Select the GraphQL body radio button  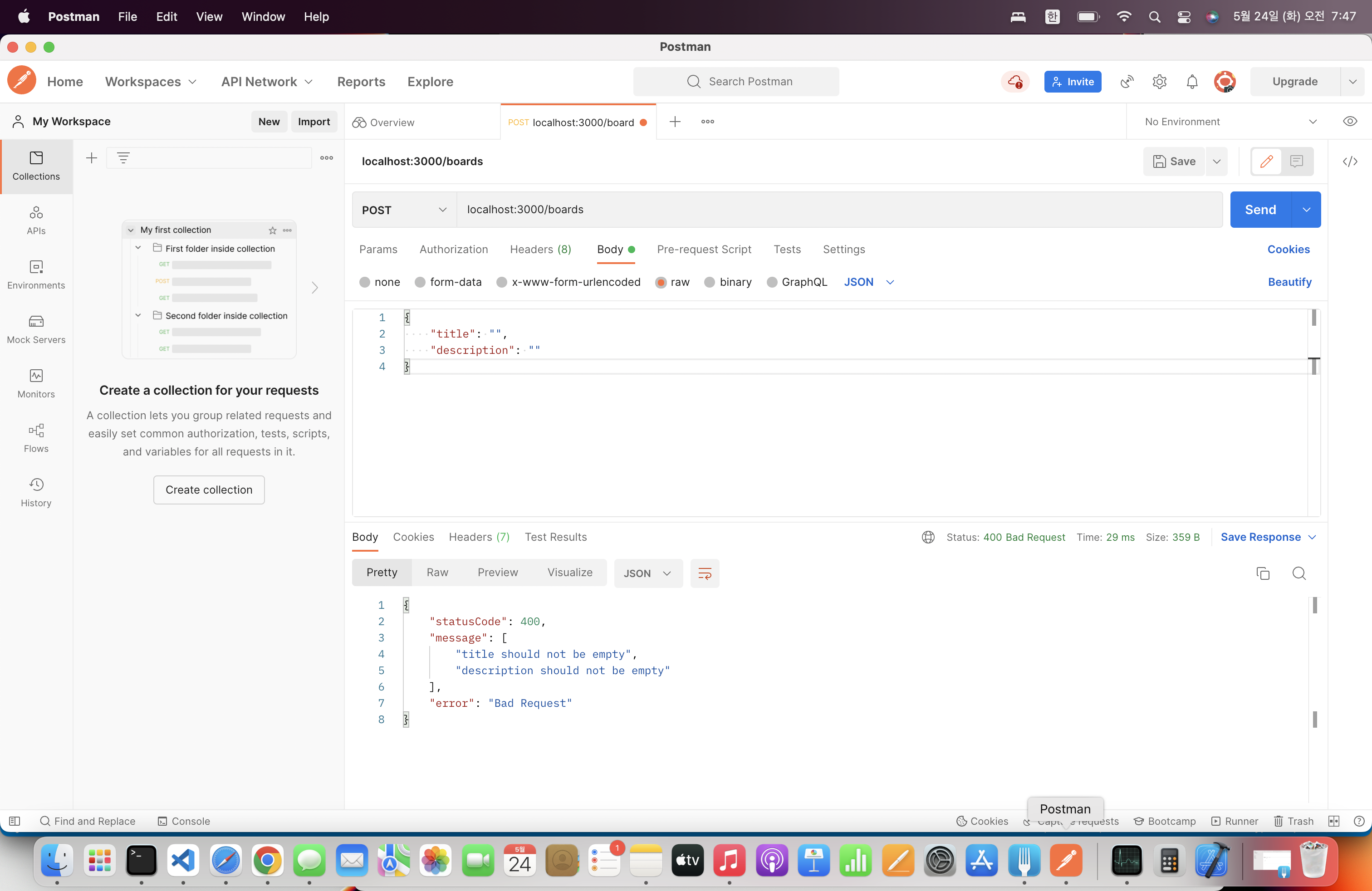[x=772, y=282]
